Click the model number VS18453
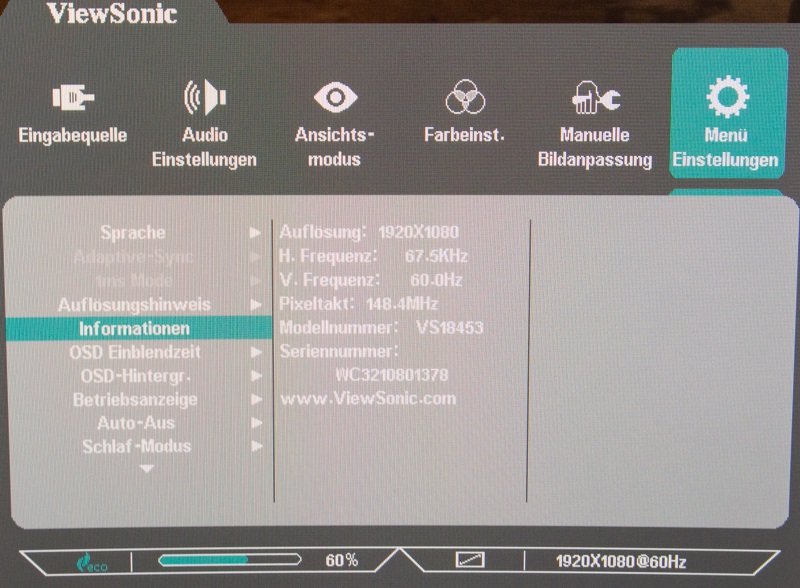Image resolution: width=800 pixels, height=588 pixels. [x=449, y=327]
